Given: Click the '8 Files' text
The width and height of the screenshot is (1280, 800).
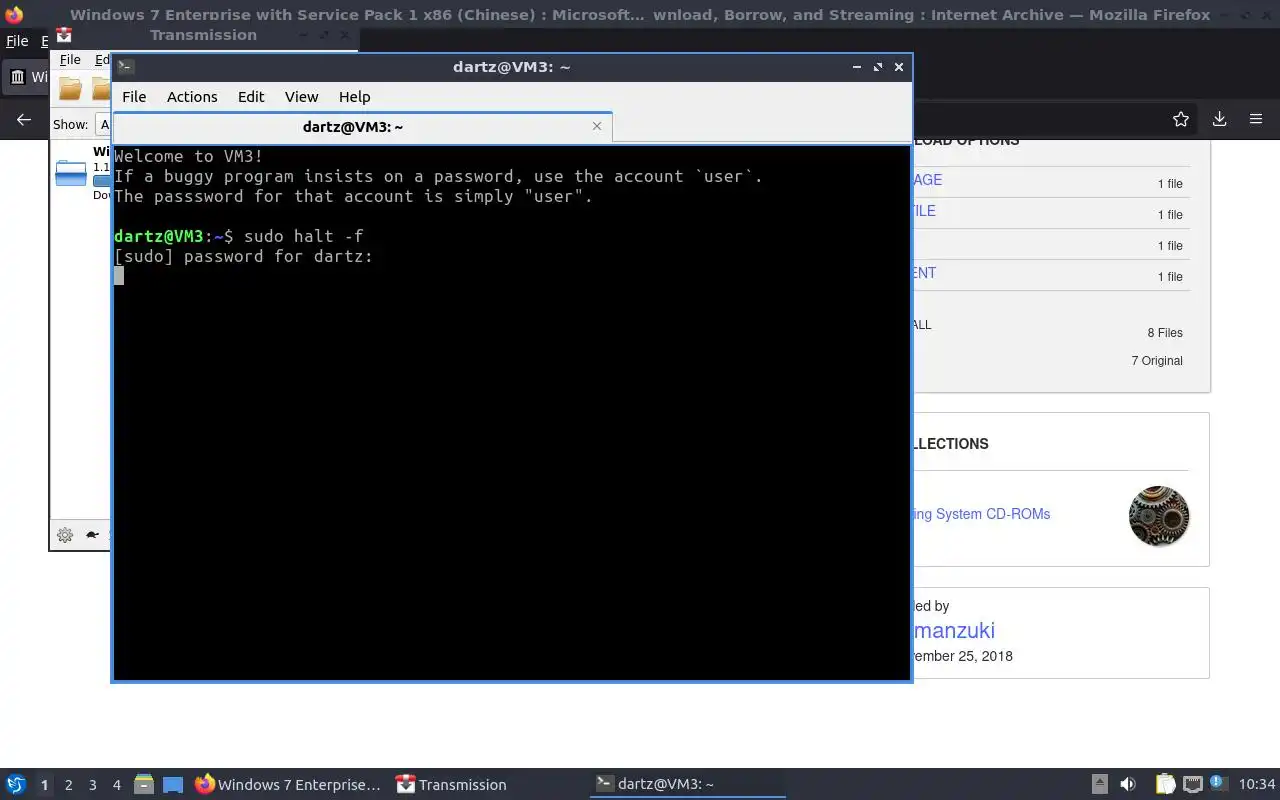Looking at the screenshot, I should [x=1165, y=333].
